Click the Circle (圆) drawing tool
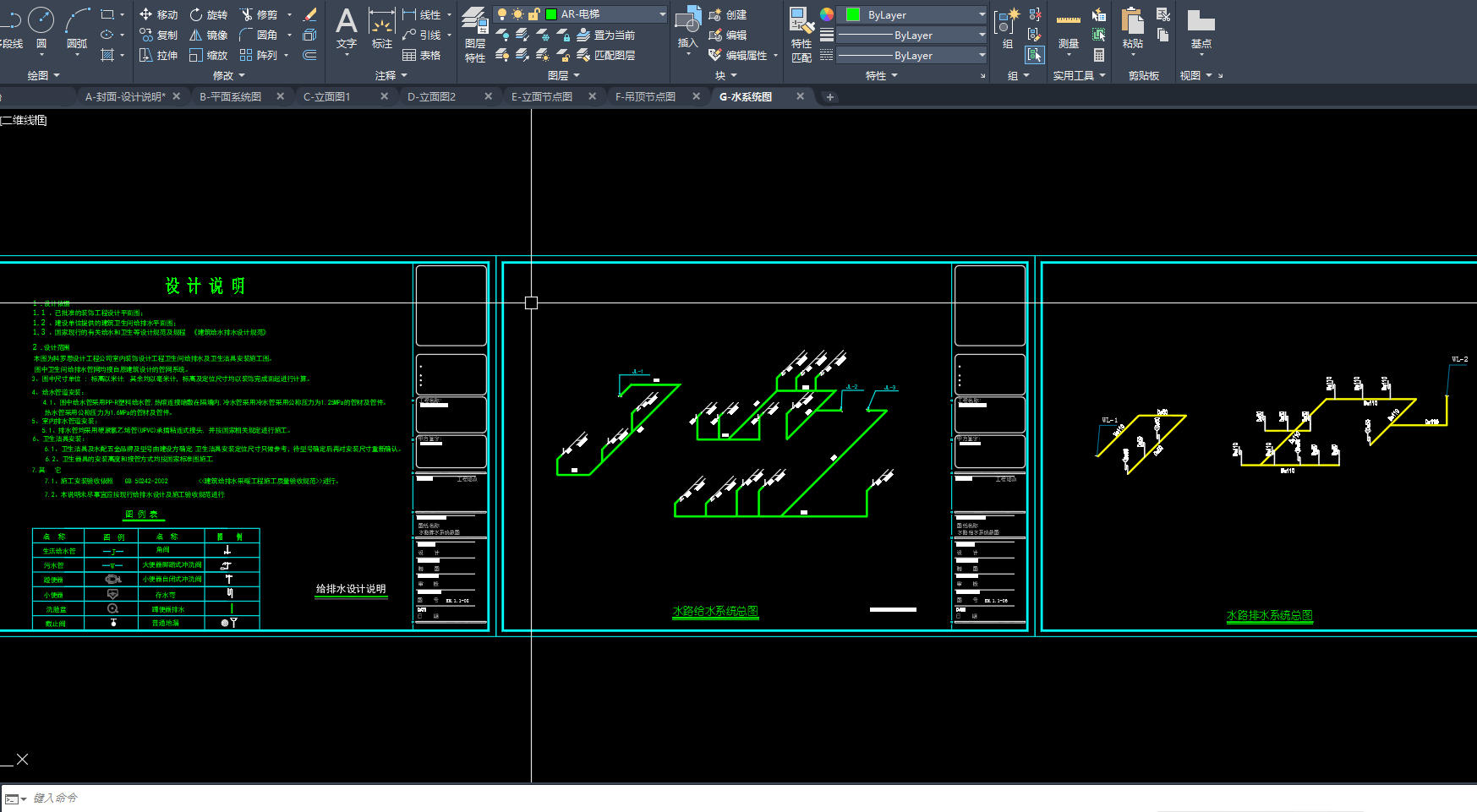 coord(41,25)
